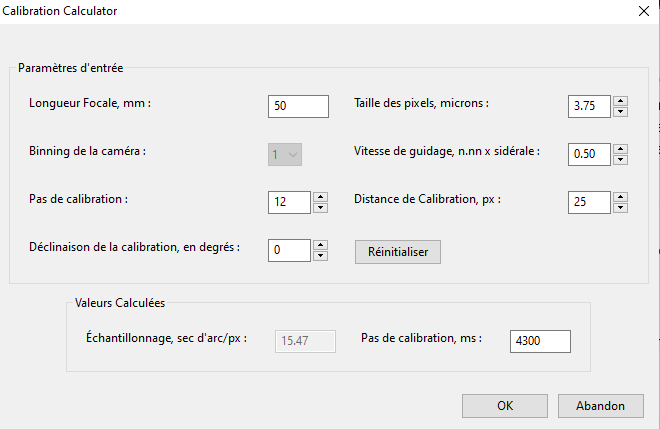Screen dimensions: 660x429
Task: Decrease calibration steps with down arrow
Action: pyautogui.click(x=320, y=207)
